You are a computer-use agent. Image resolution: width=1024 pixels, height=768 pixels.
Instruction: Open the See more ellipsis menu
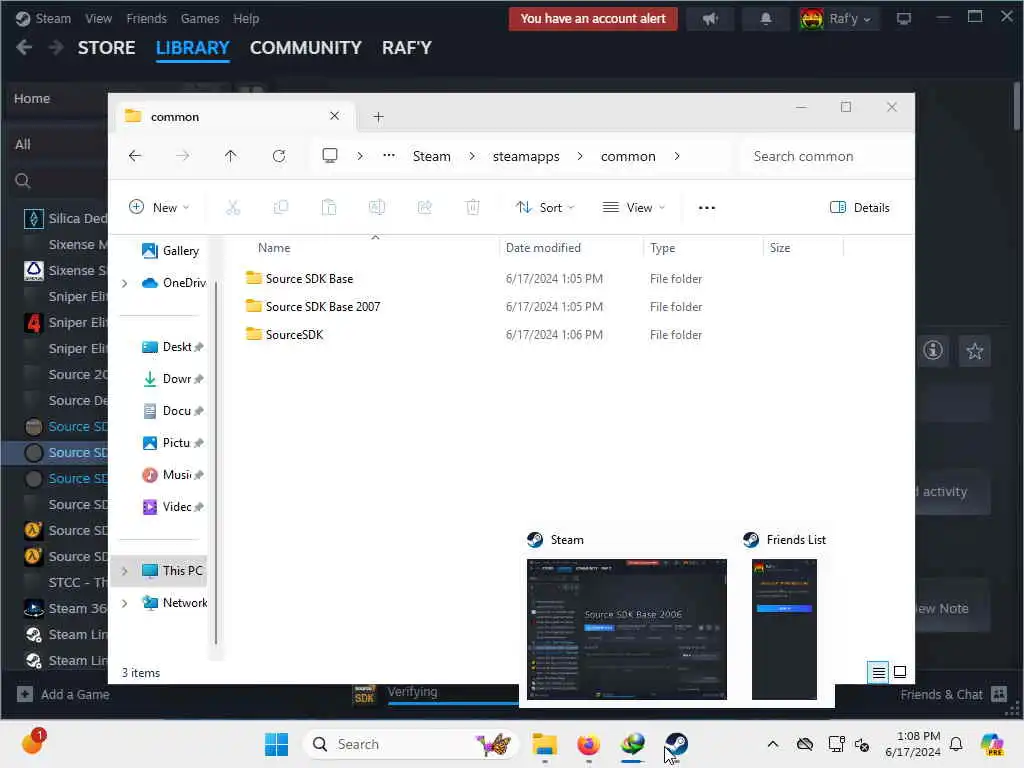(x=707, y=208)
